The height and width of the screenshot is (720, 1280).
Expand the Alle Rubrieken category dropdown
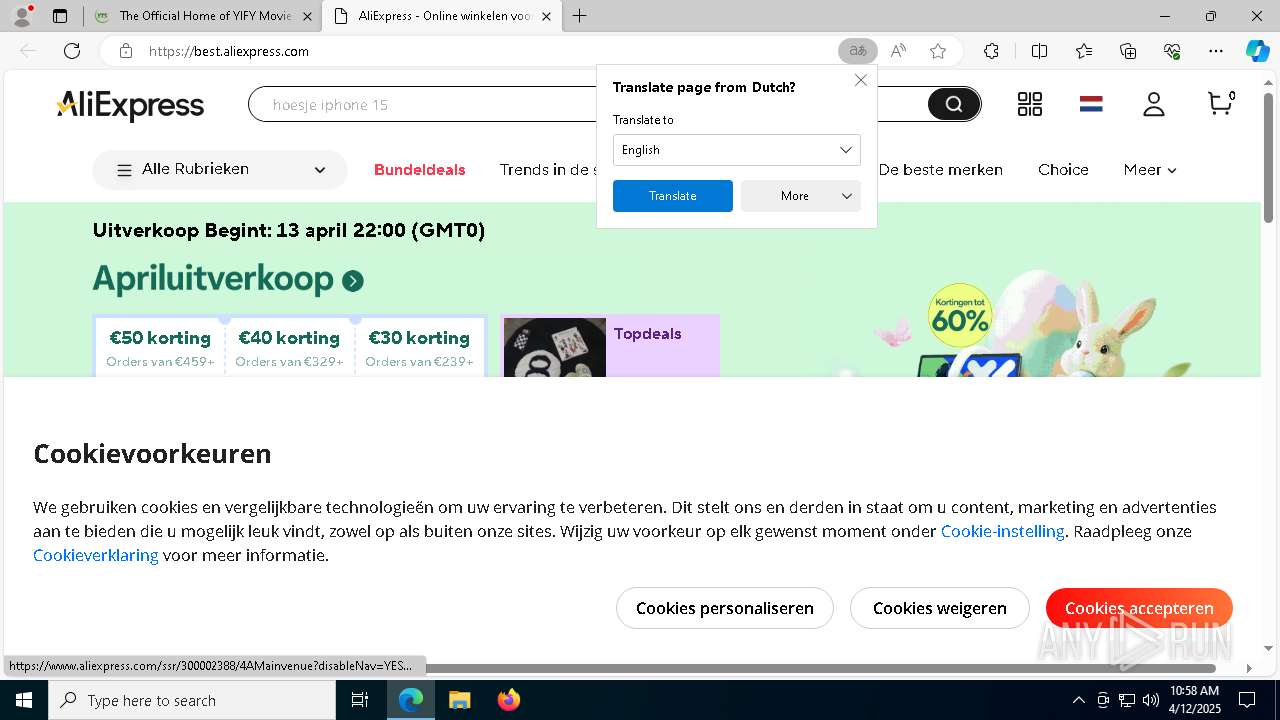[220, 170]
